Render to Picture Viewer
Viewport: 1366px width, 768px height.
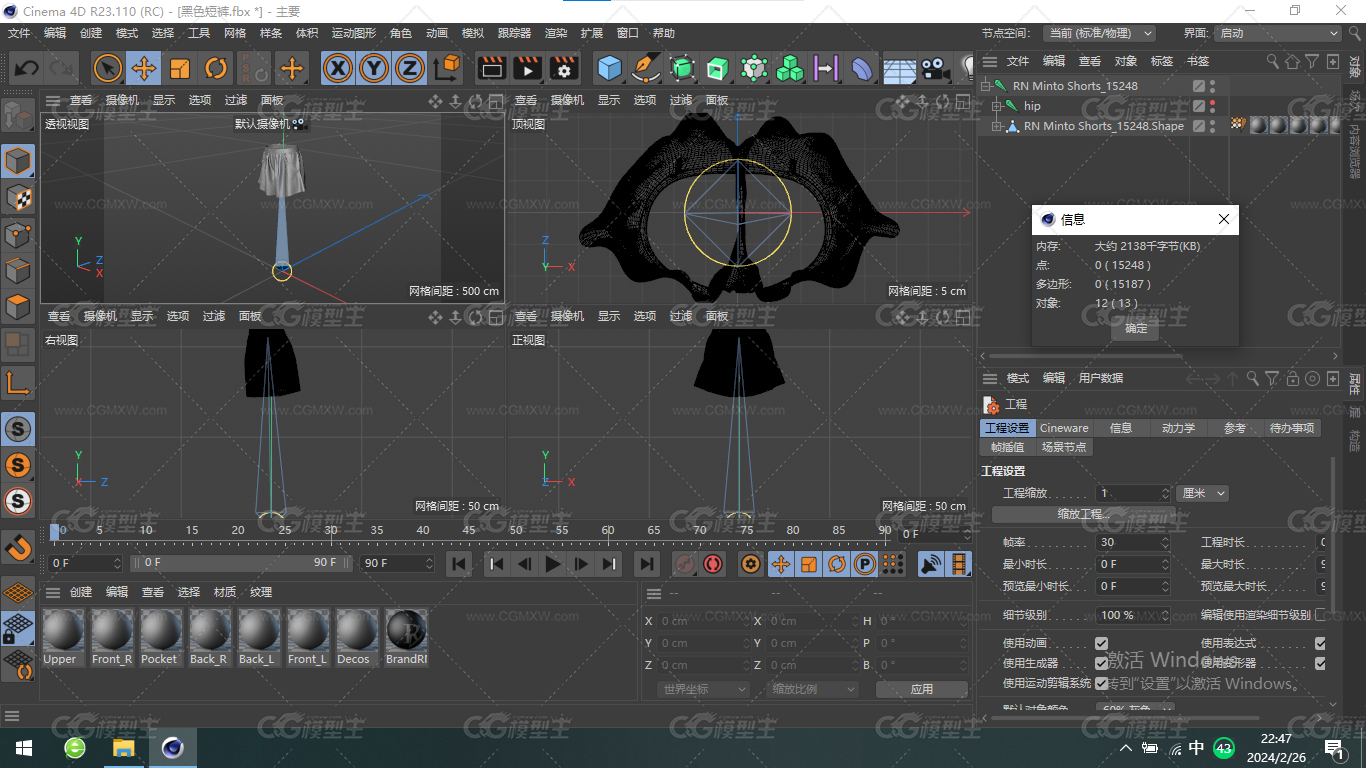[x=527, y=68]
